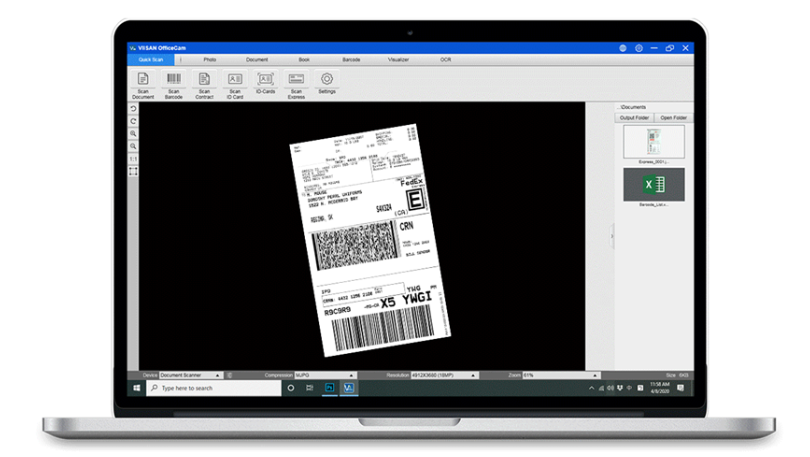Zoom out of the preview image
The height and width of the screenshot is (457, 810).
point(133,146)
